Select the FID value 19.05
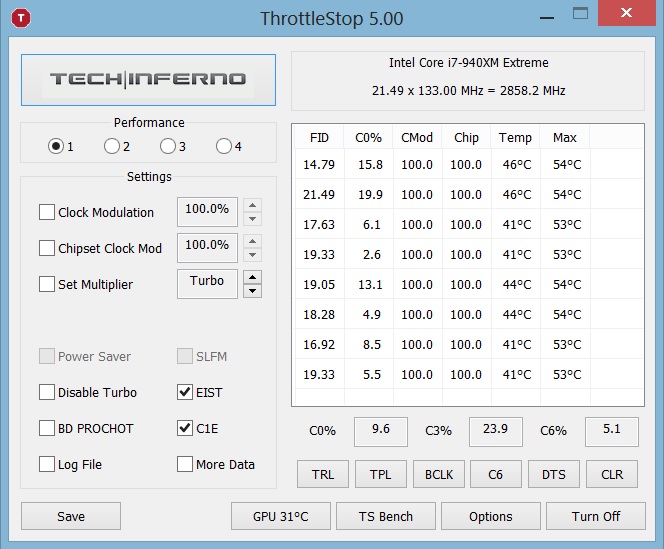 pyautogui.click(x=319, y=285)
